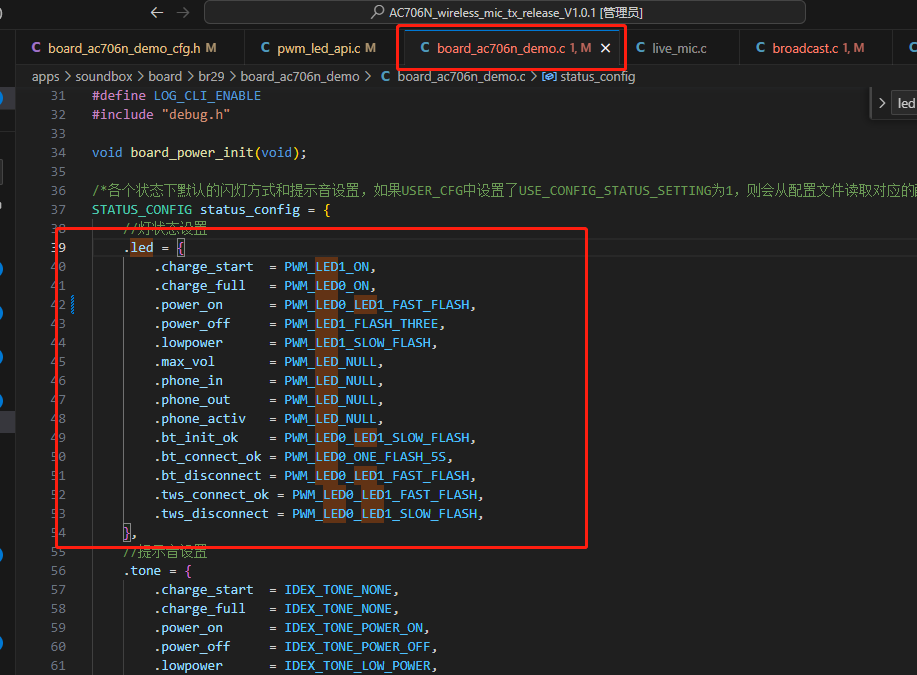Open the 'board' breadcrumb folder
Image resolution: width=917 pixels, height=675 pixels.
point(165,77)
